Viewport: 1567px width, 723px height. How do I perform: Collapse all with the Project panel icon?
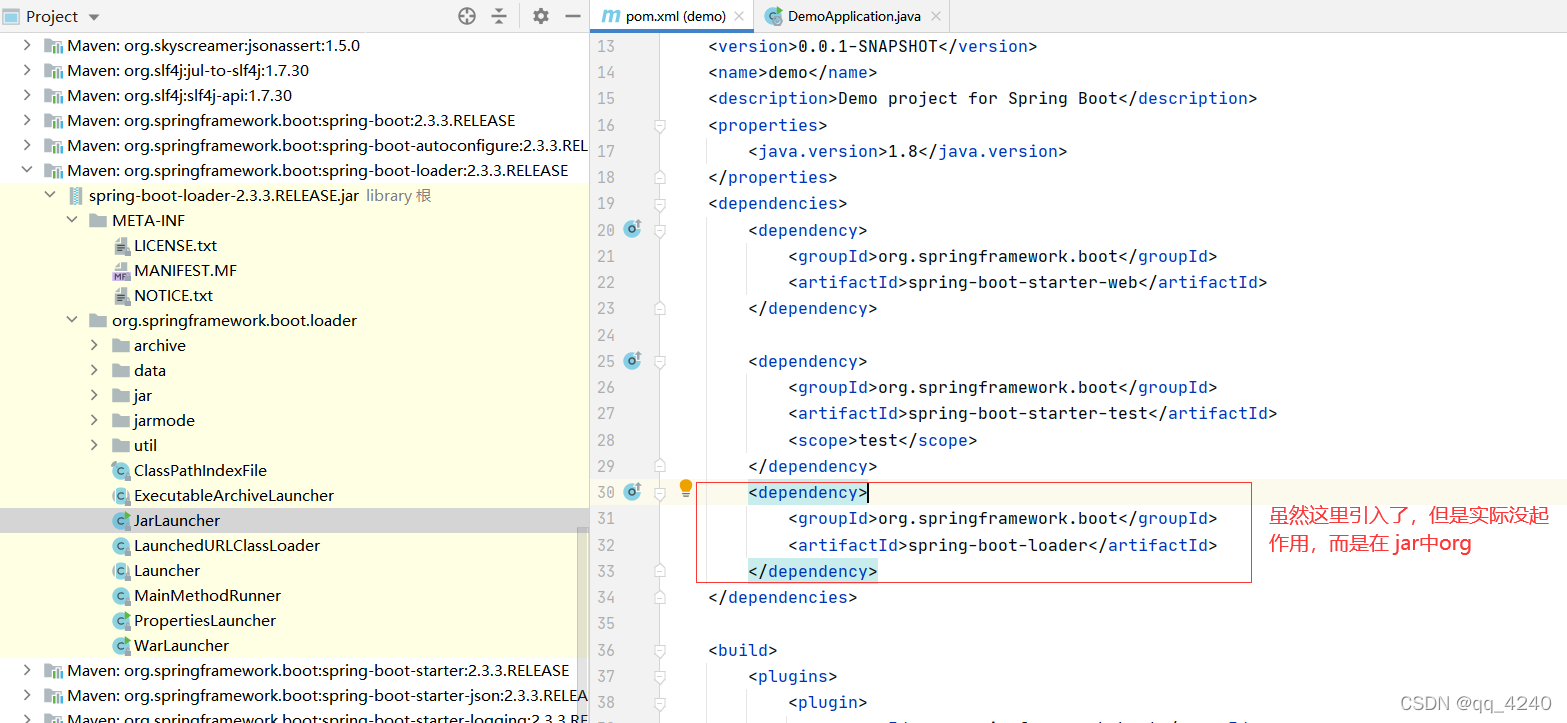point(499,16)
